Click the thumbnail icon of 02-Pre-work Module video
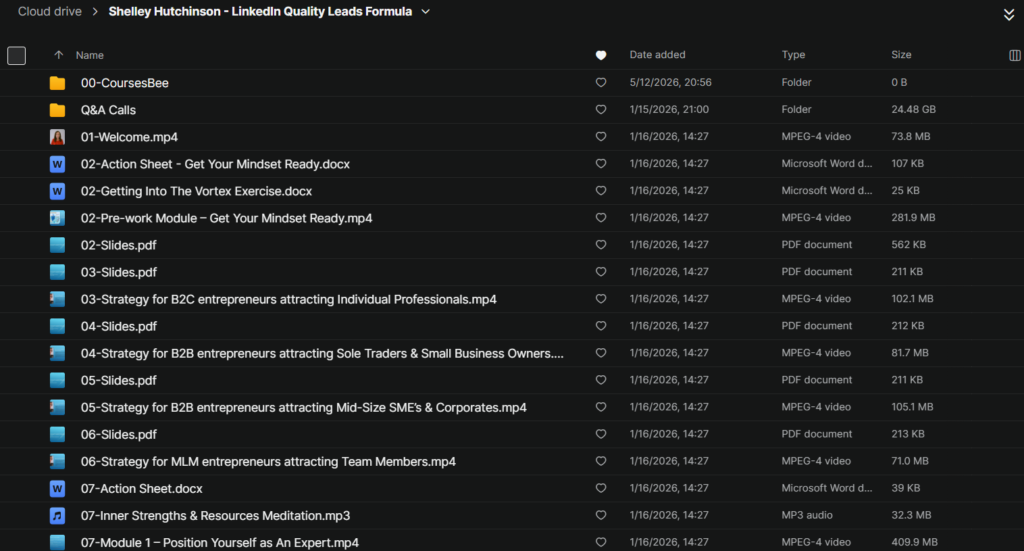This screenshot has height=551, width=1024. point(57,218)
